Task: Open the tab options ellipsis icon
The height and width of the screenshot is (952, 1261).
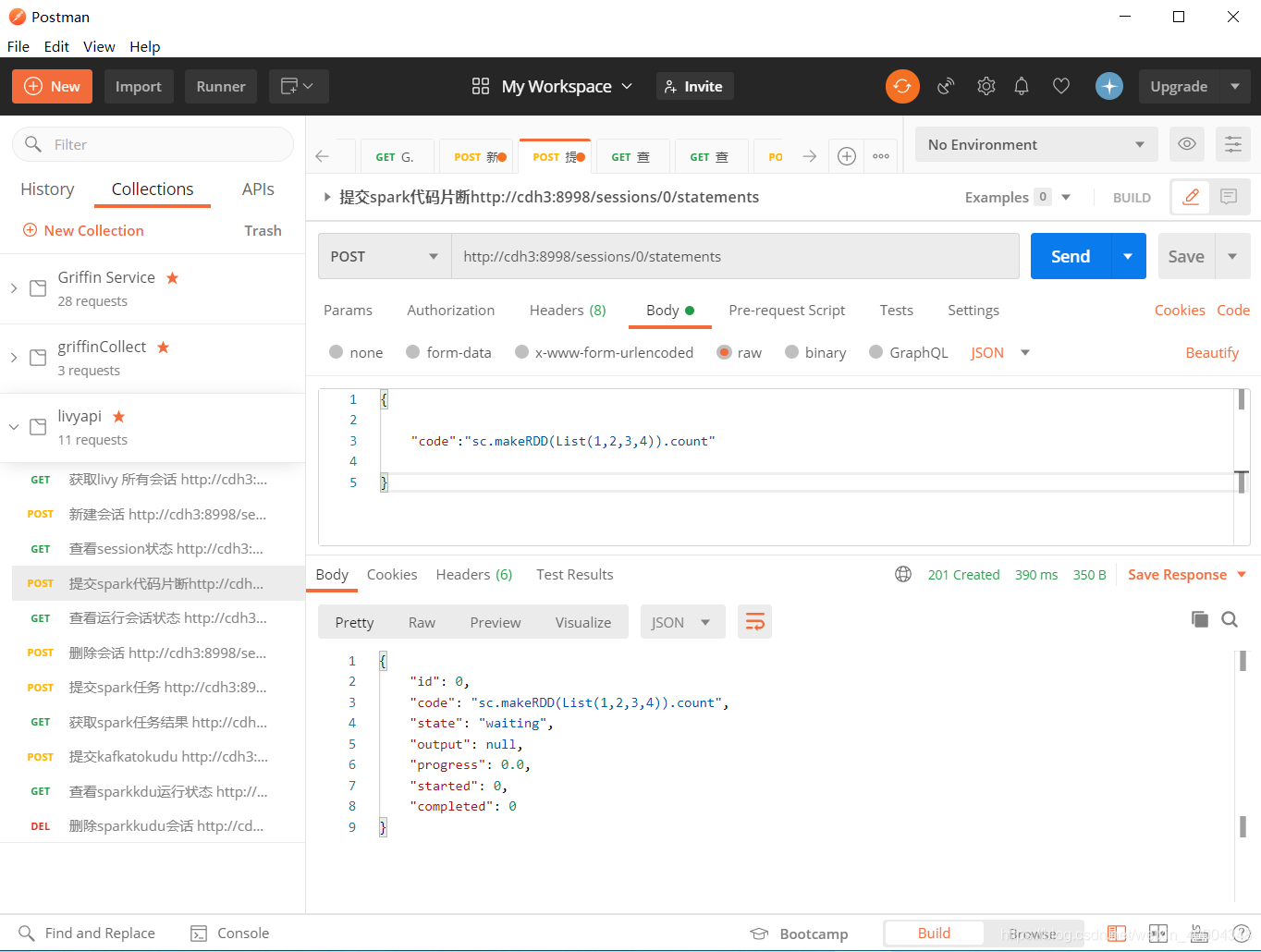Action: [x=881, y=156]
